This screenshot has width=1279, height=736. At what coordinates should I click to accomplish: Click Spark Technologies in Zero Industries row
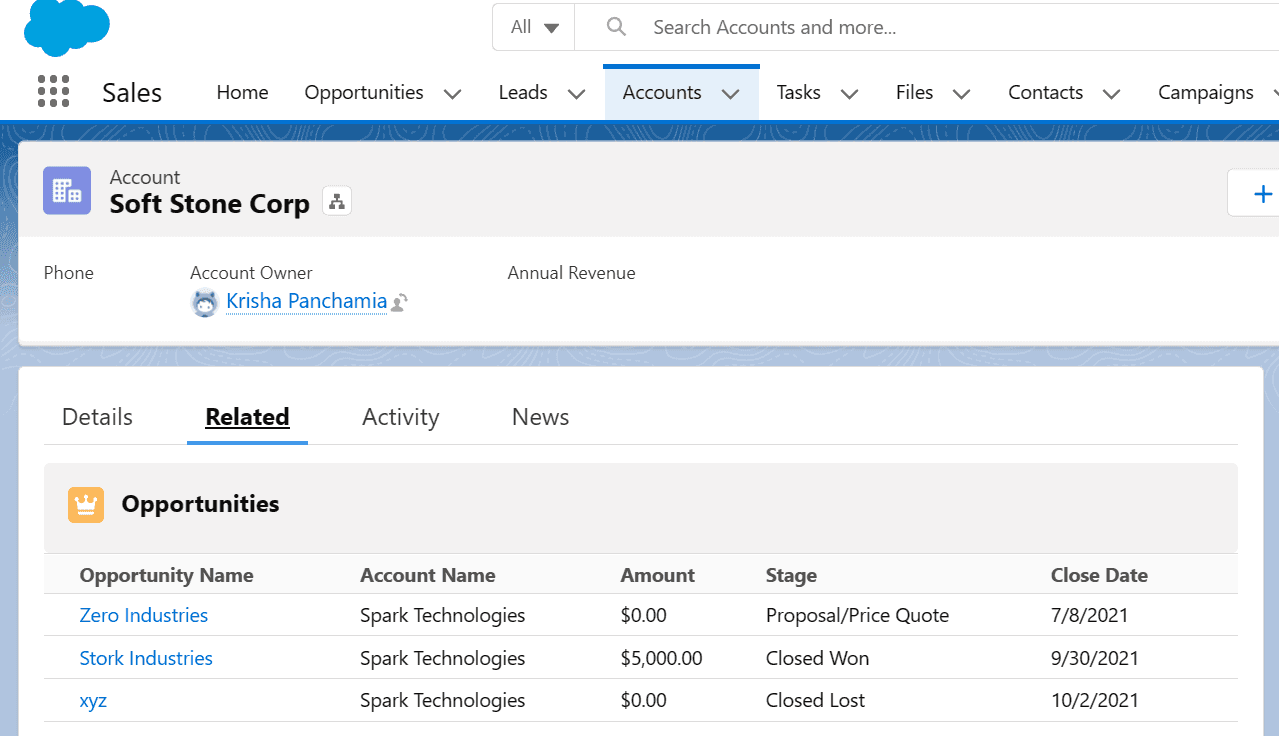coord(442,615)
